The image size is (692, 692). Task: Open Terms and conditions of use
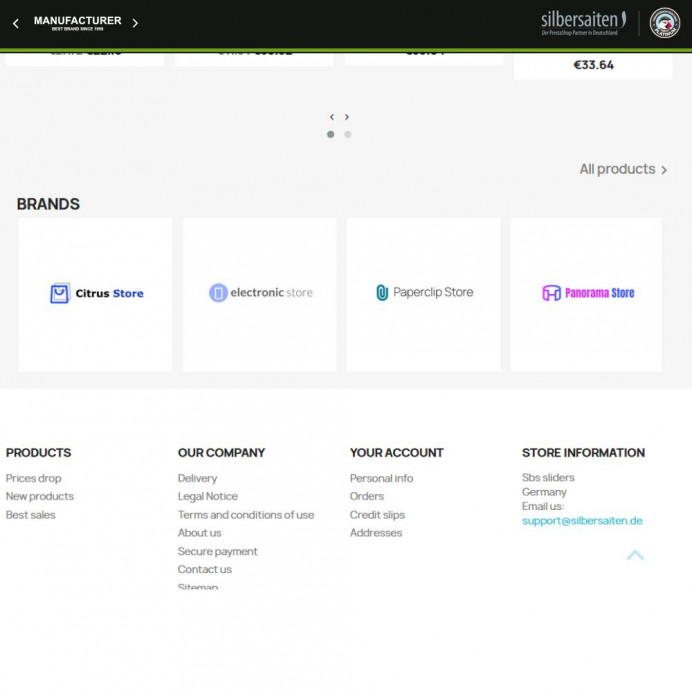tap(246, 515)
